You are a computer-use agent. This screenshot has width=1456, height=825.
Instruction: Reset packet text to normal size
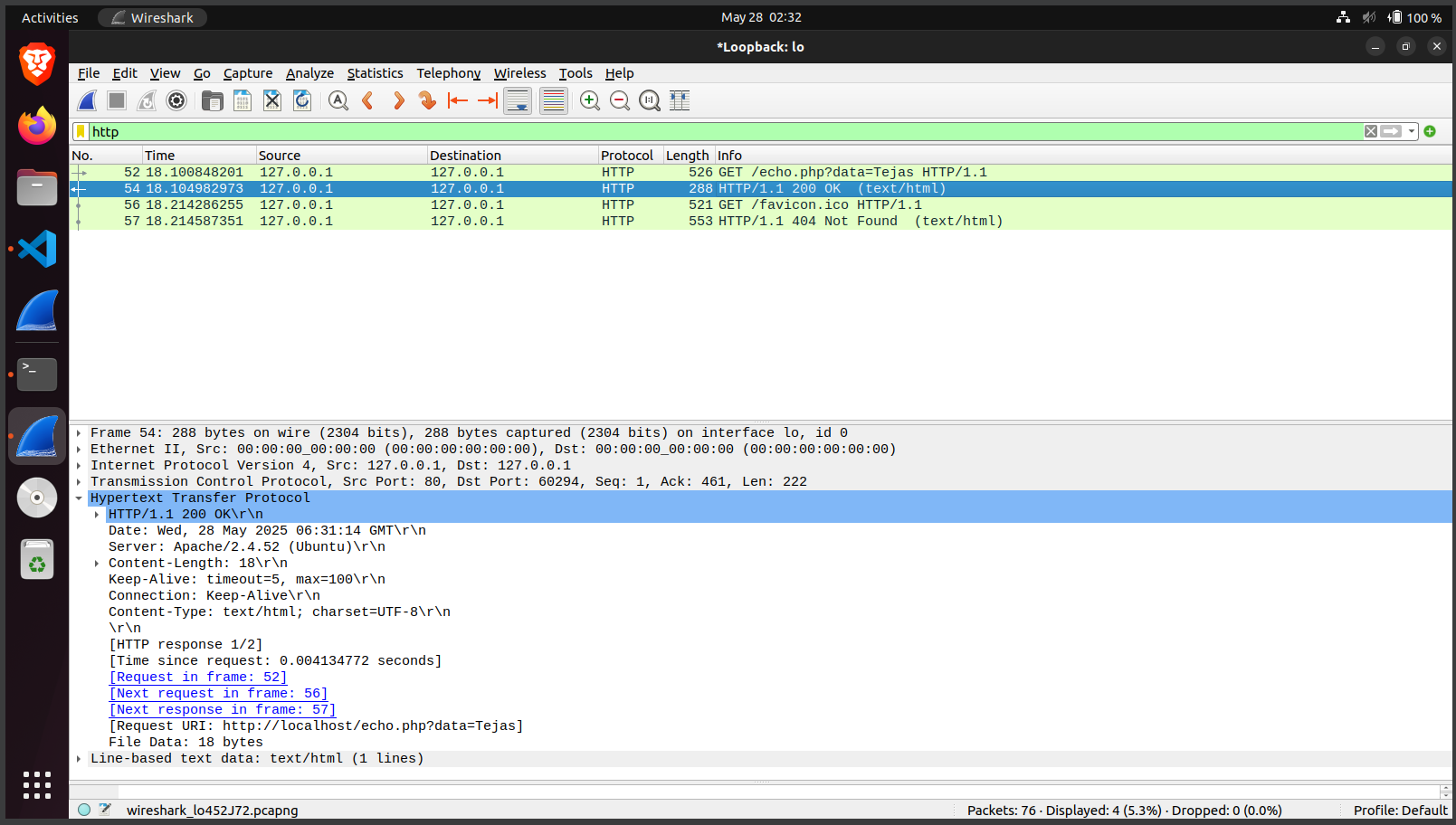[650, 100]
